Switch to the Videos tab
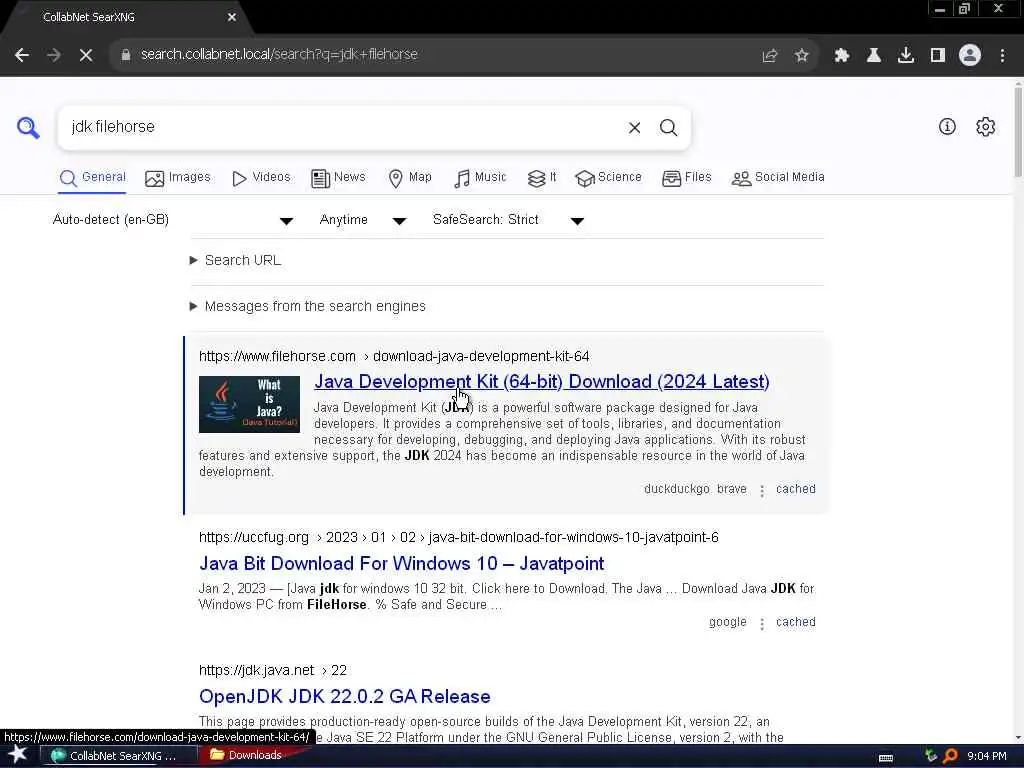 [261, 178]
